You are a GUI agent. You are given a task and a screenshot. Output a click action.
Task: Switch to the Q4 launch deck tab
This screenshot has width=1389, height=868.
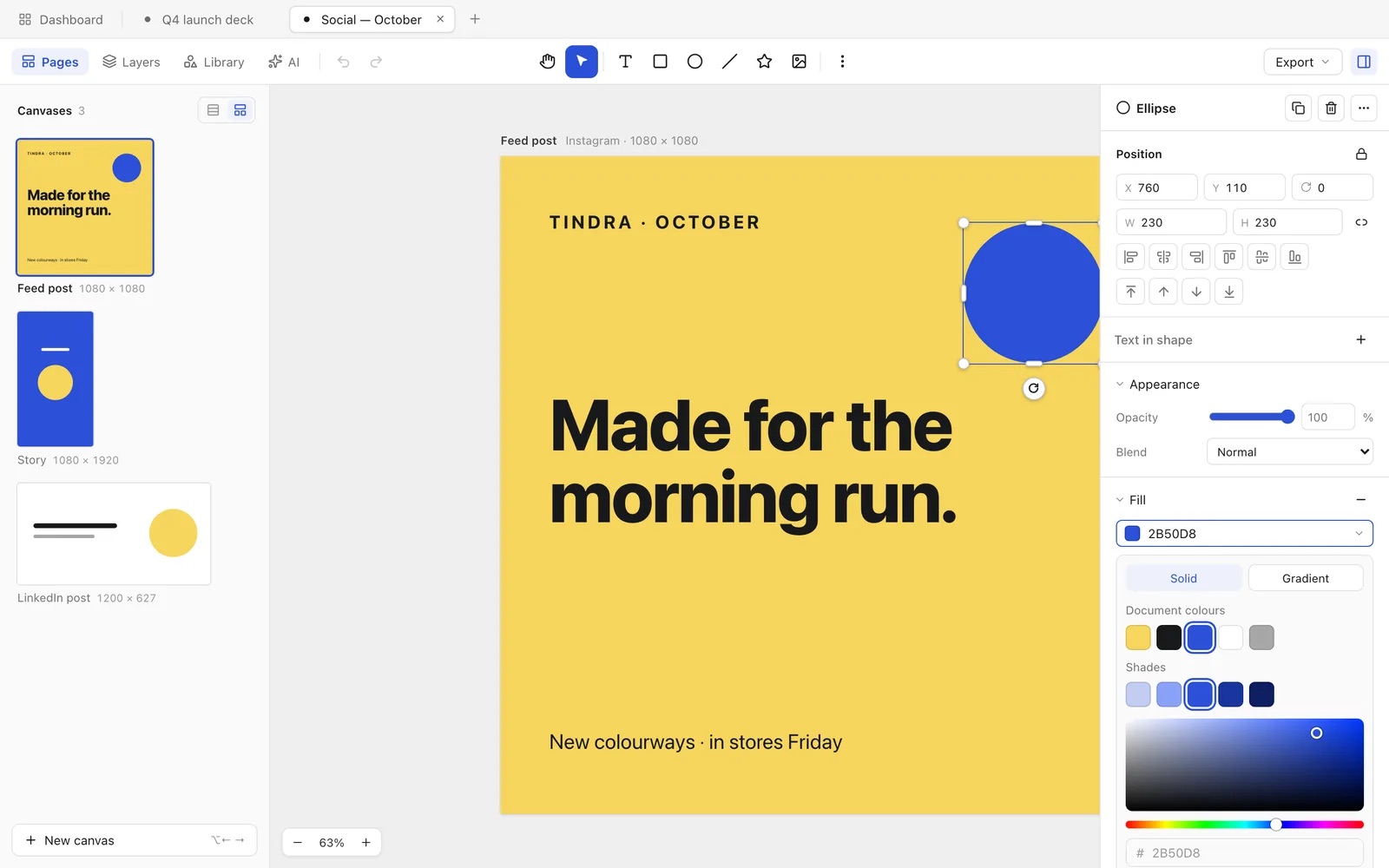tap(199, 19)
